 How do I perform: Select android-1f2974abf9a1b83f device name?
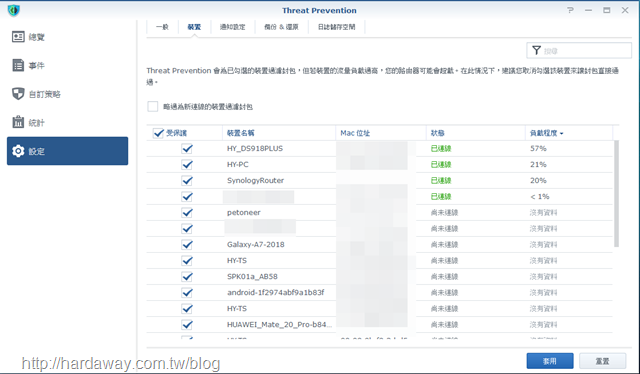pyautogui.click(x=276, y=293)
